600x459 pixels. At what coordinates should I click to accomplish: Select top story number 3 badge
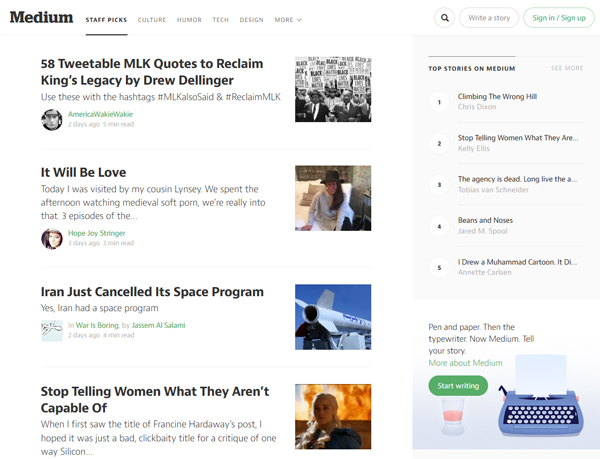pos(438,185)
